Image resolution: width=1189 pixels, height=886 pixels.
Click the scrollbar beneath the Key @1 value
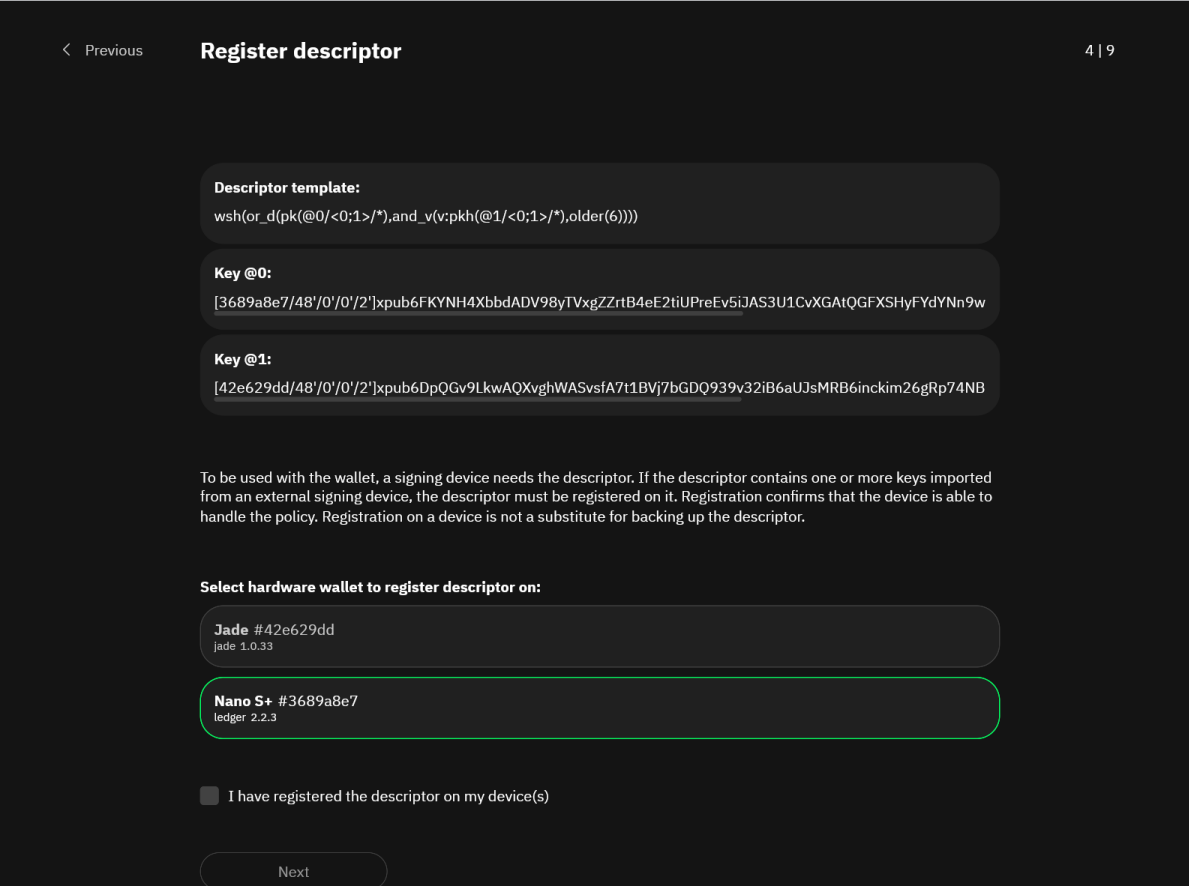478,397
